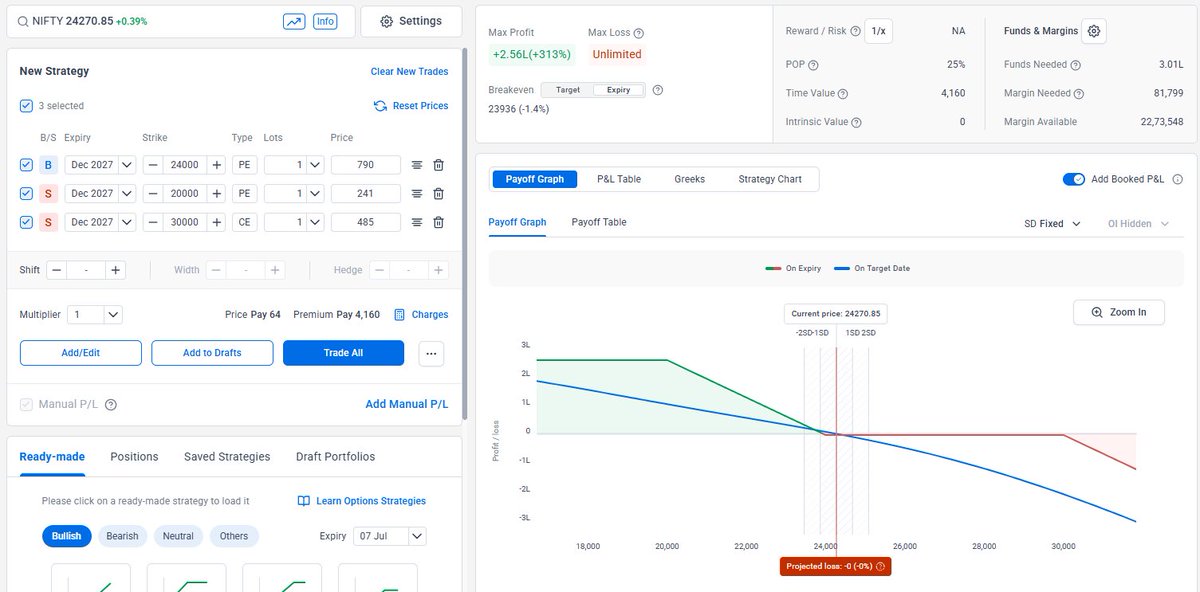
Task: Click the Add/Edit button
Action: tap(80, 353)
